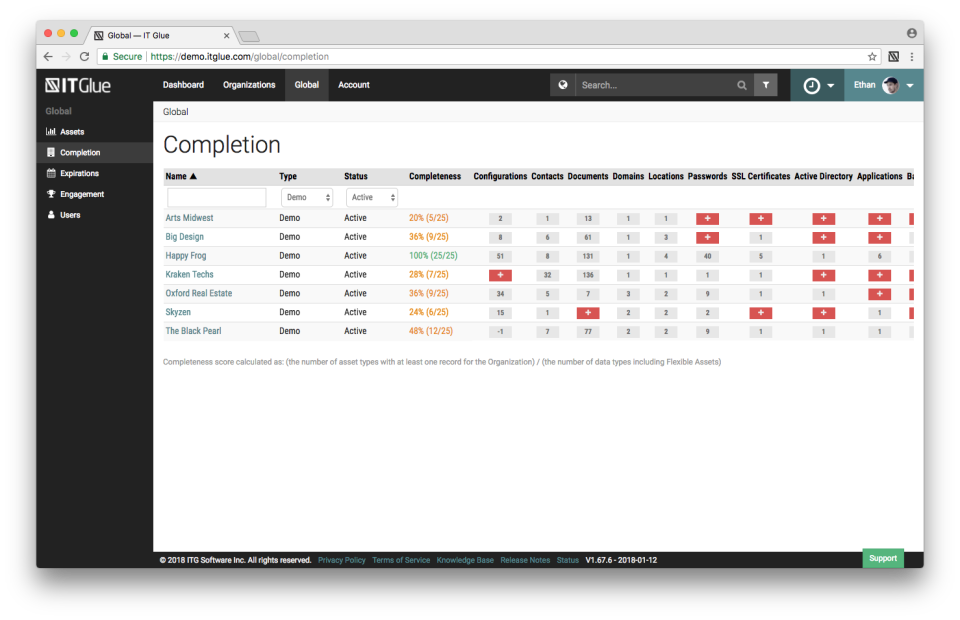Switch to the Organizations navigation item
This screenshot has height=620, width=960.
click(248, 85)
